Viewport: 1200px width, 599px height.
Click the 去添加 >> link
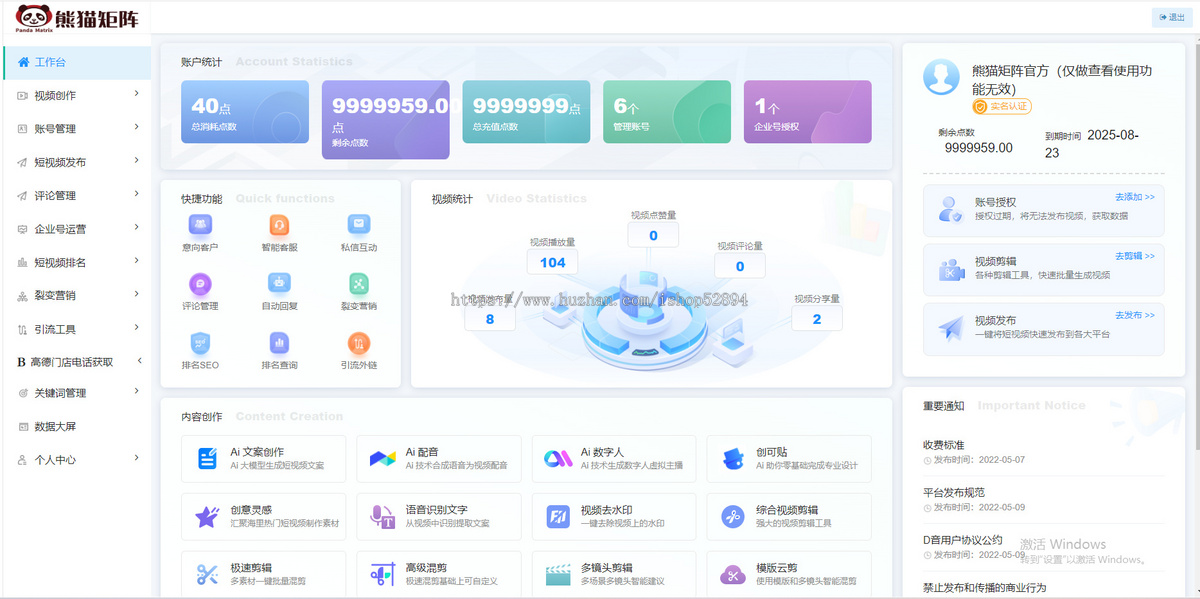pos(1135,197)
